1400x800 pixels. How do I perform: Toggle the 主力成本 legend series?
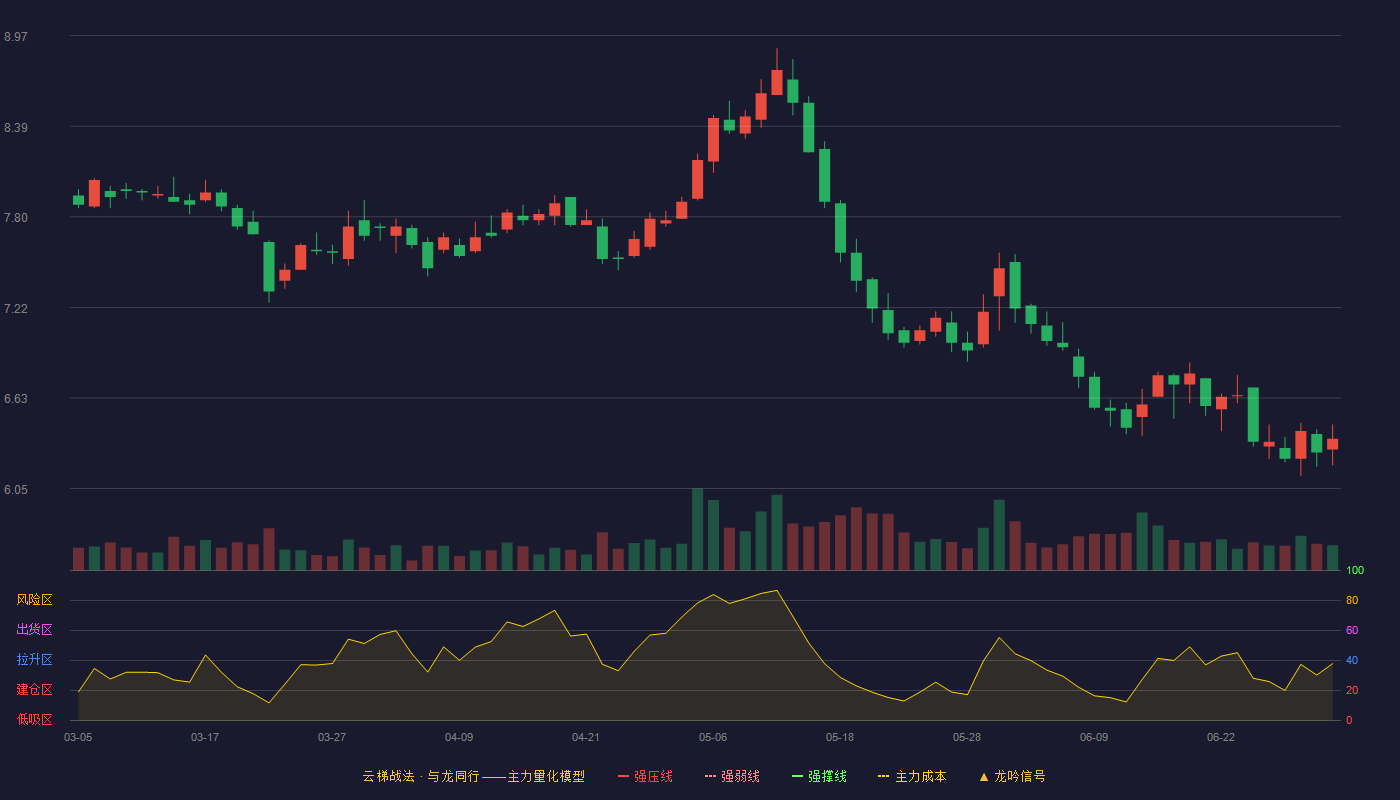[912, 776]
